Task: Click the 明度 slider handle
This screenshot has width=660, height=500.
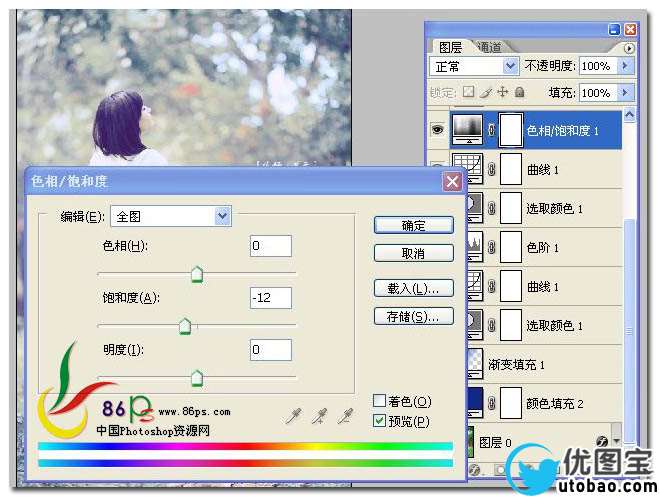Action: click(x=197, y=378)
